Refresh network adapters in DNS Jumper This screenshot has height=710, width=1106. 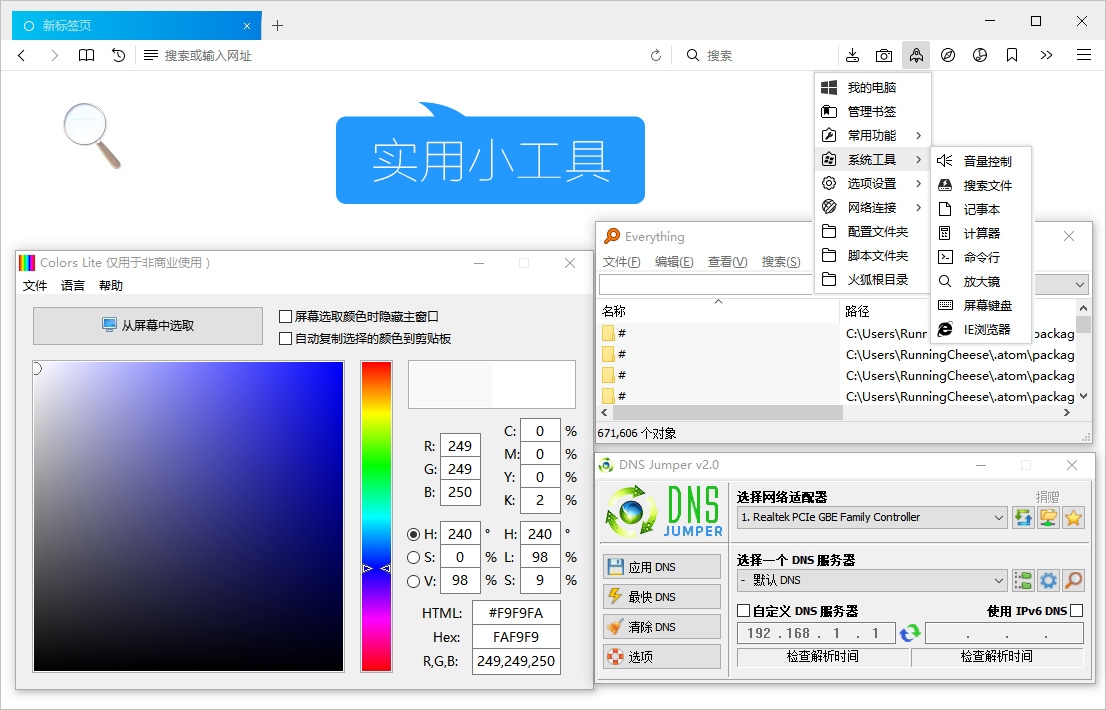pyautogui.click(x=1022, y=518)
